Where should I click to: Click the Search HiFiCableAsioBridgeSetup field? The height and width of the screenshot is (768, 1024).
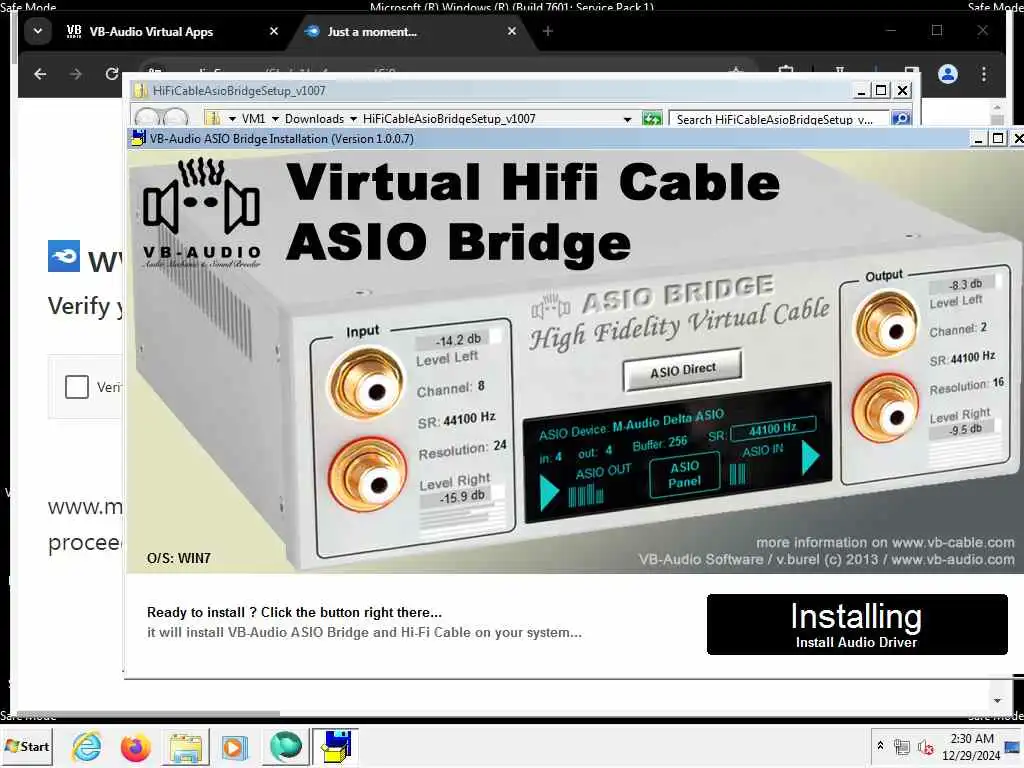click(x=778, y=119)
